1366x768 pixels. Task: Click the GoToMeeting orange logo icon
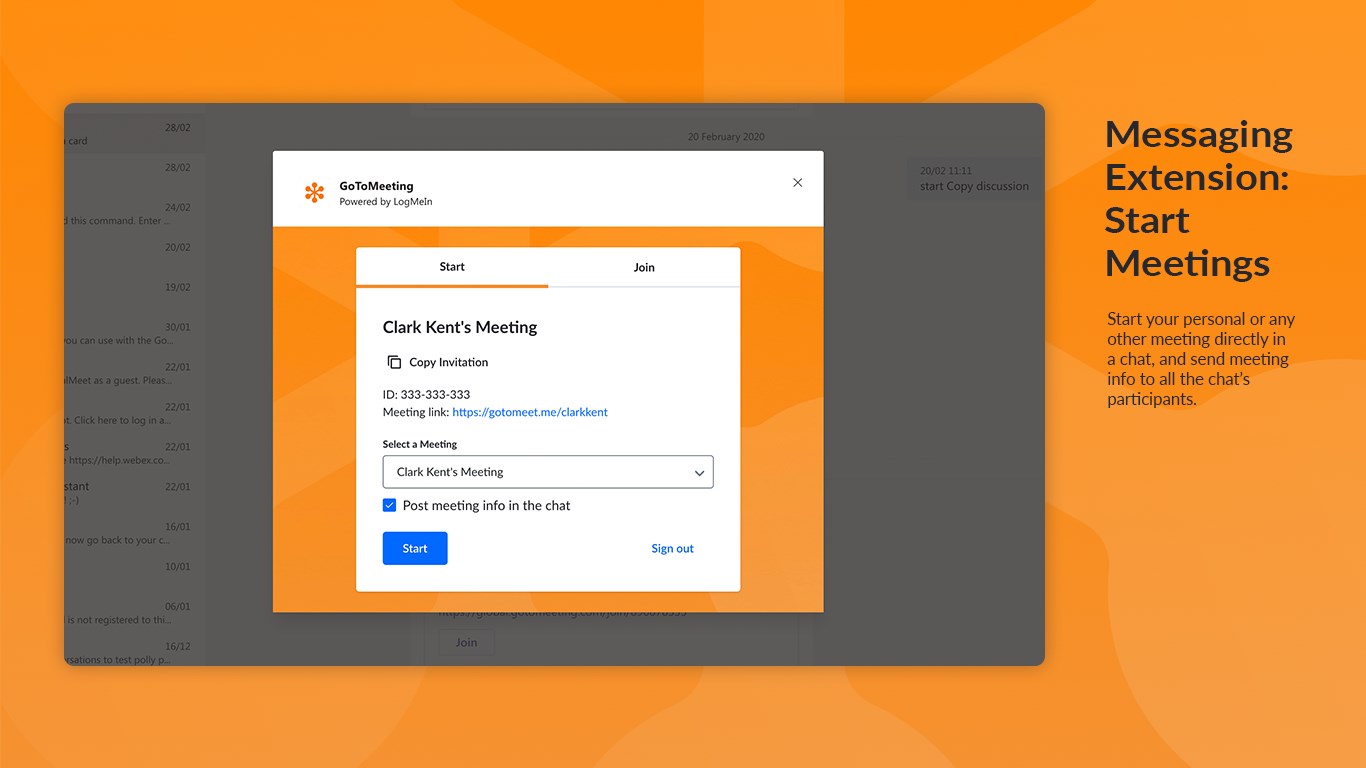tap(314, 193)
